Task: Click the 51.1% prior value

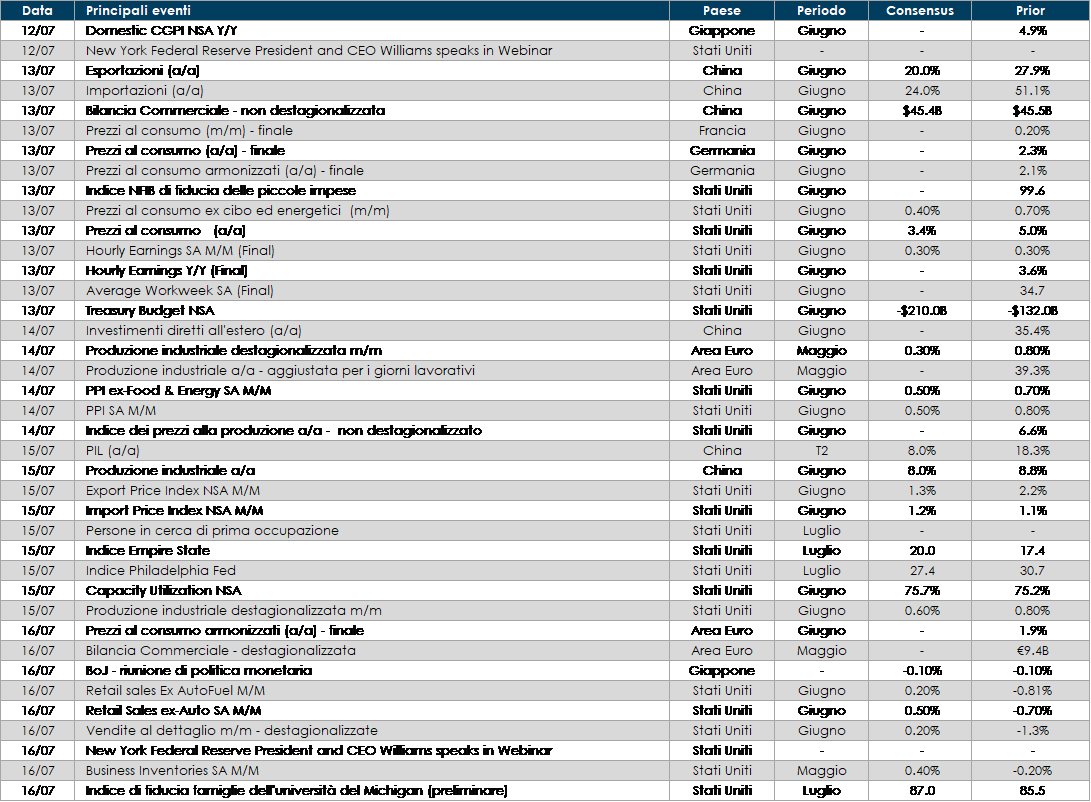Action: (1030, 91)
